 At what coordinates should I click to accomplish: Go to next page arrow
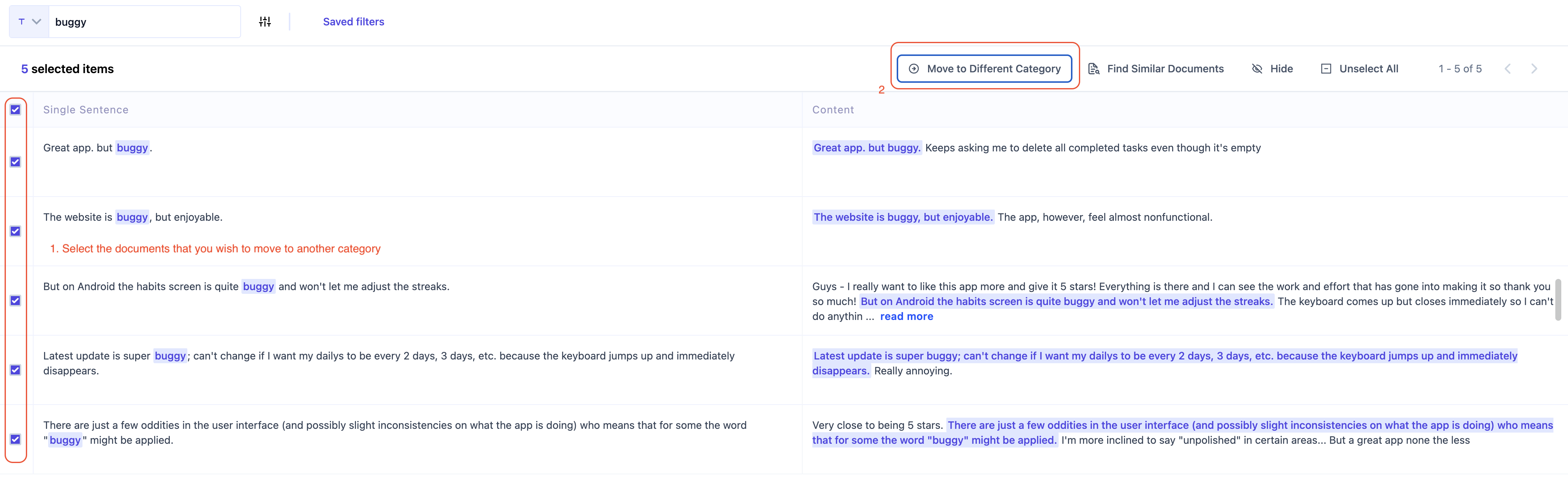pyautogui.click(x=1534, y=69)
